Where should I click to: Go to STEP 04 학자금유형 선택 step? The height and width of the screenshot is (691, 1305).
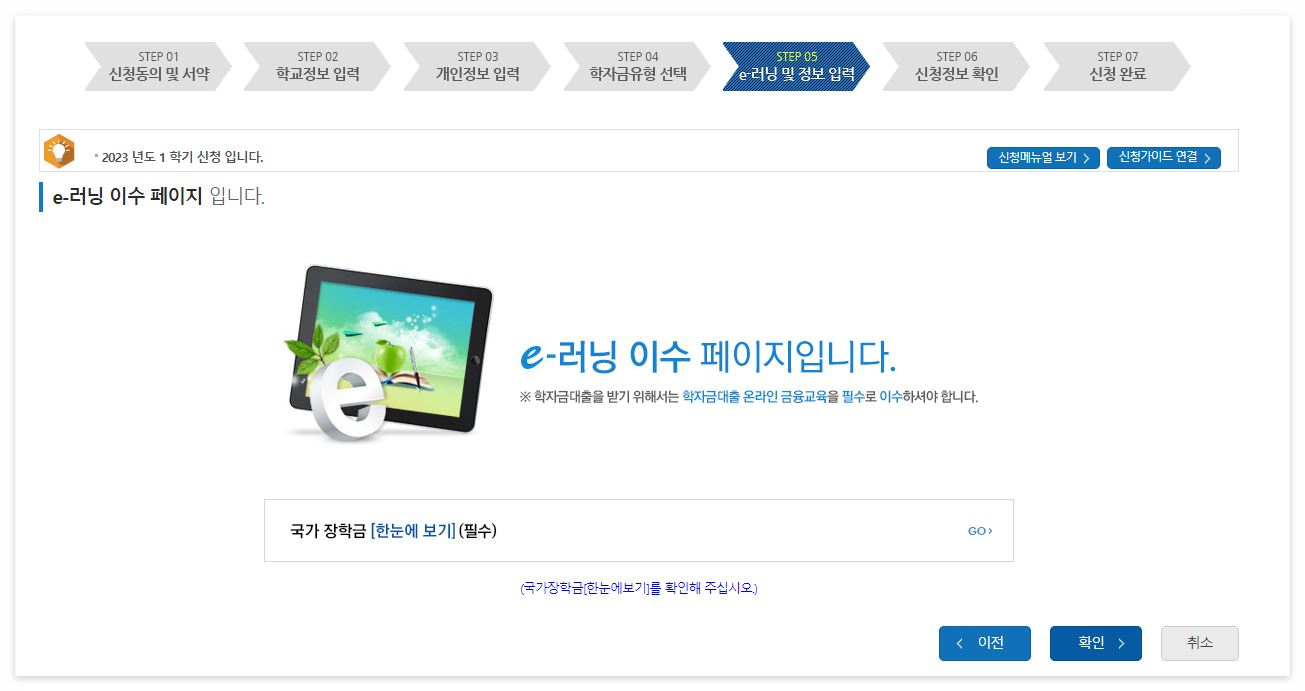coord(635,63)
